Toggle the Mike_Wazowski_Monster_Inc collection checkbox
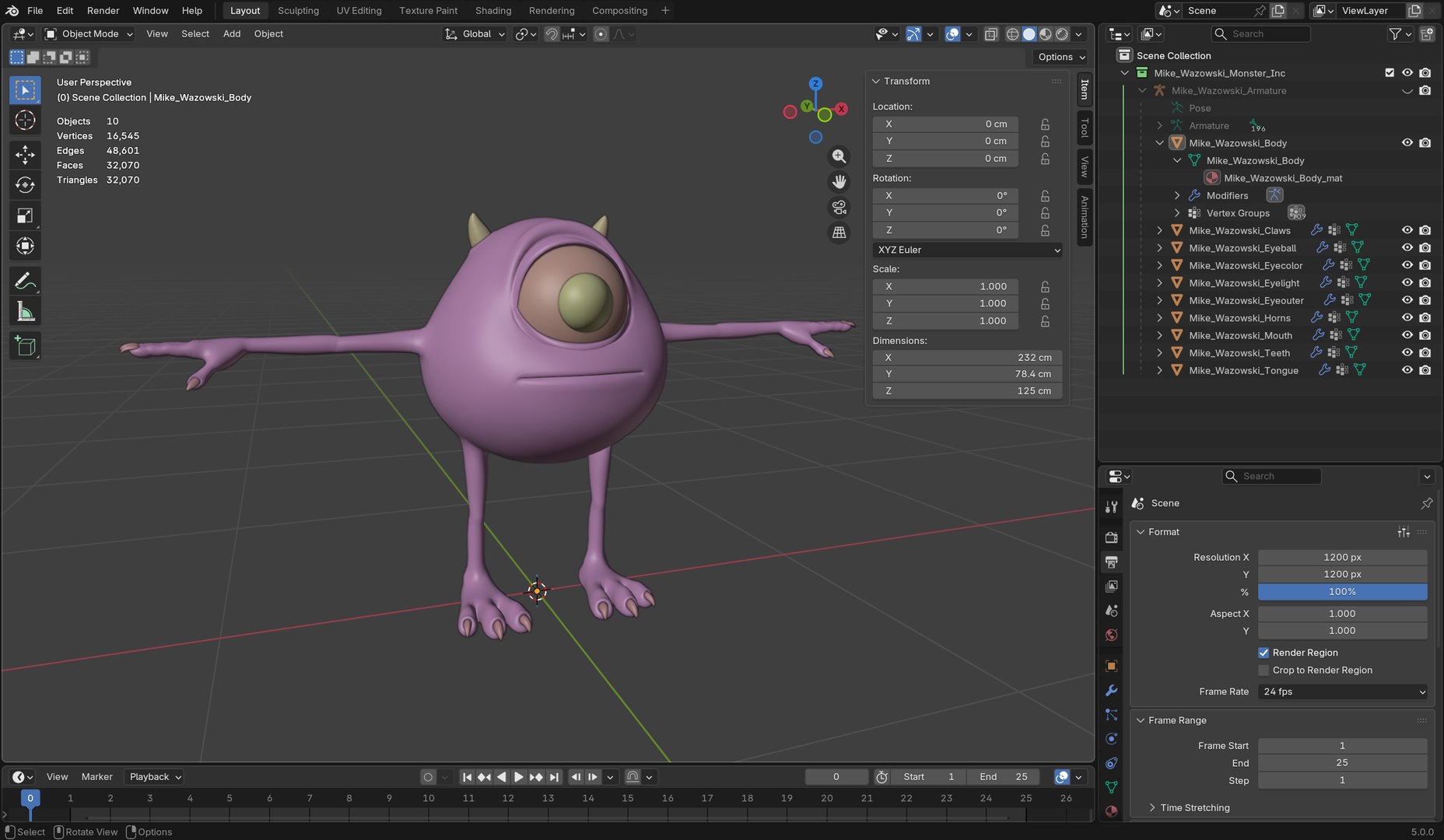 [x=1390, y=73]
